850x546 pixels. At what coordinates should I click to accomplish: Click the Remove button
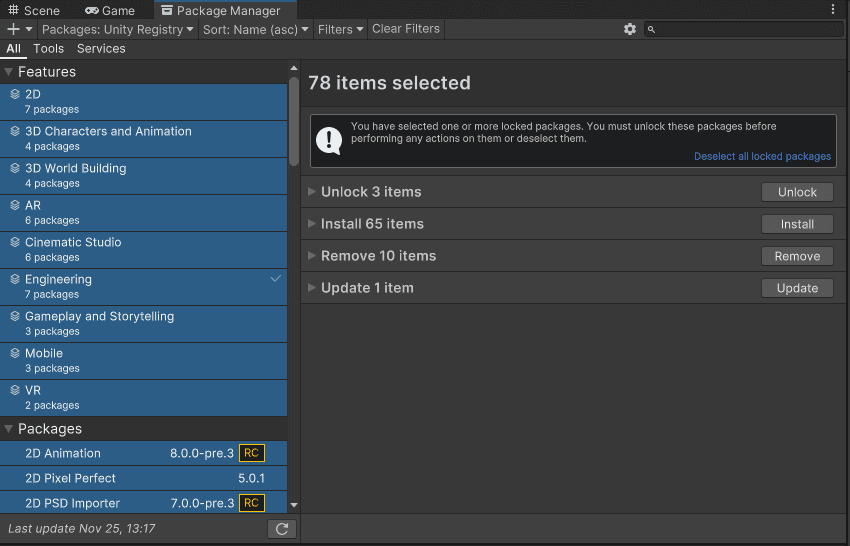pos(797,256)
